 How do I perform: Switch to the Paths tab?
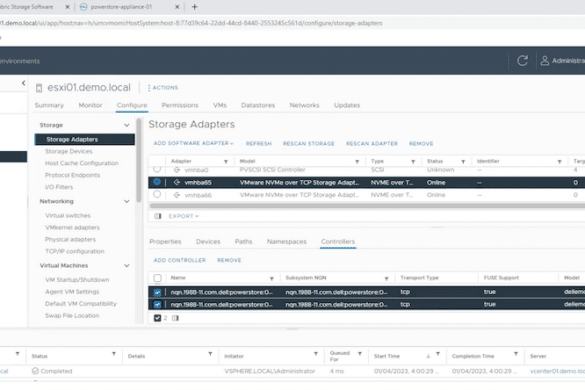click(243, 242)
